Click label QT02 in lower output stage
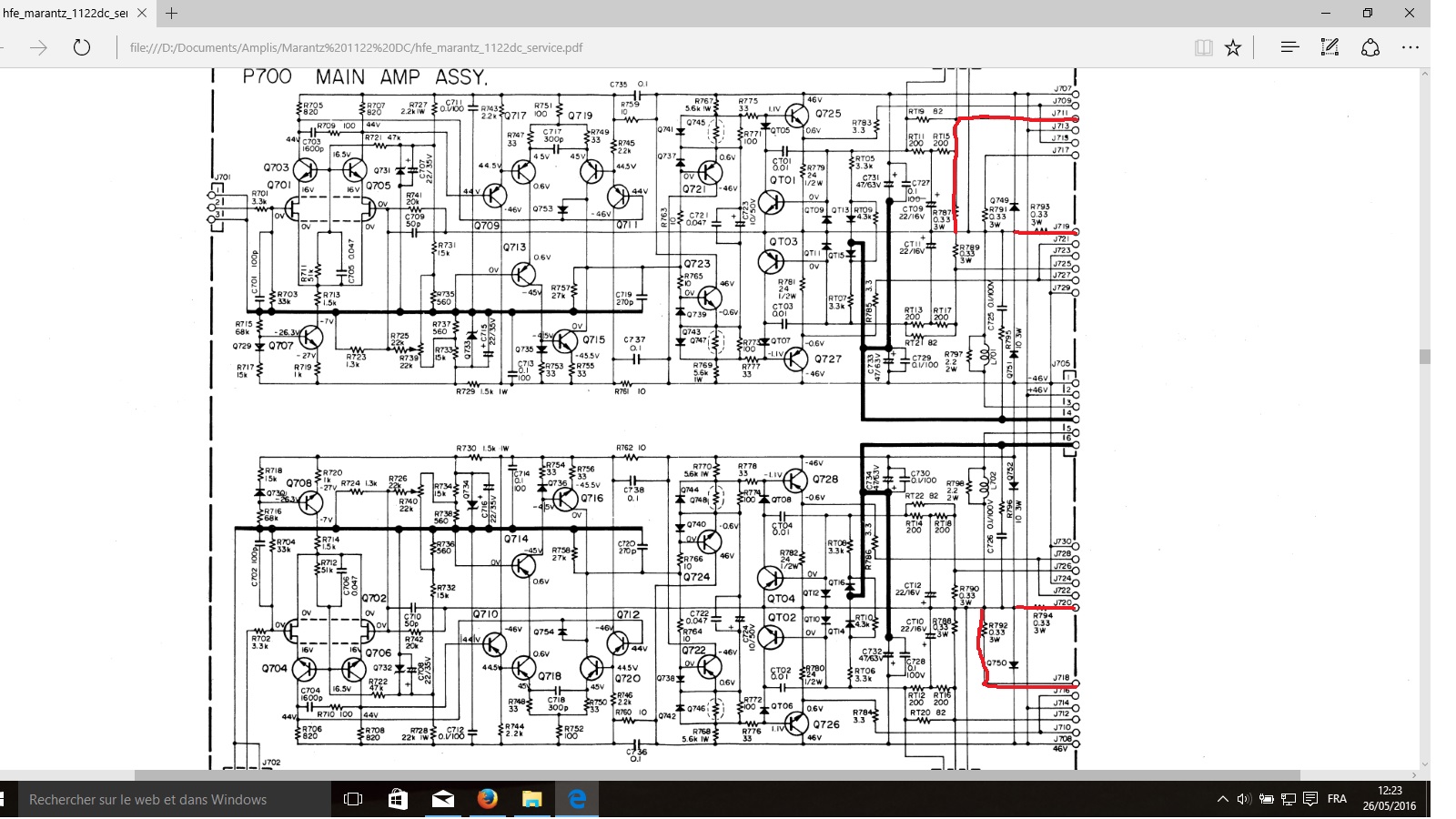 (x=782, y=617)
